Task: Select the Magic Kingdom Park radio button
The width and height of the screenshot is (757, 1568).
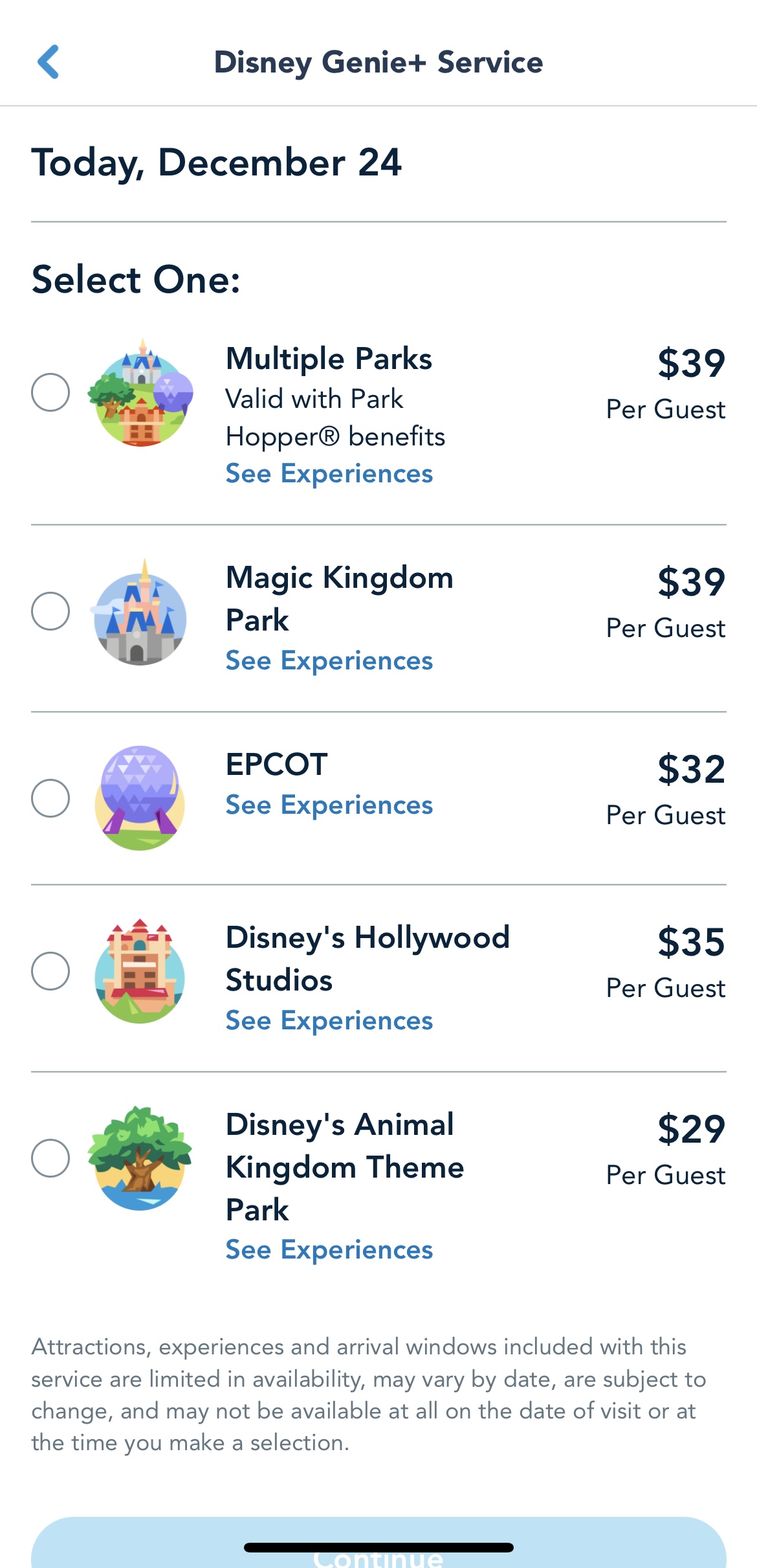Action: [50, 611]
